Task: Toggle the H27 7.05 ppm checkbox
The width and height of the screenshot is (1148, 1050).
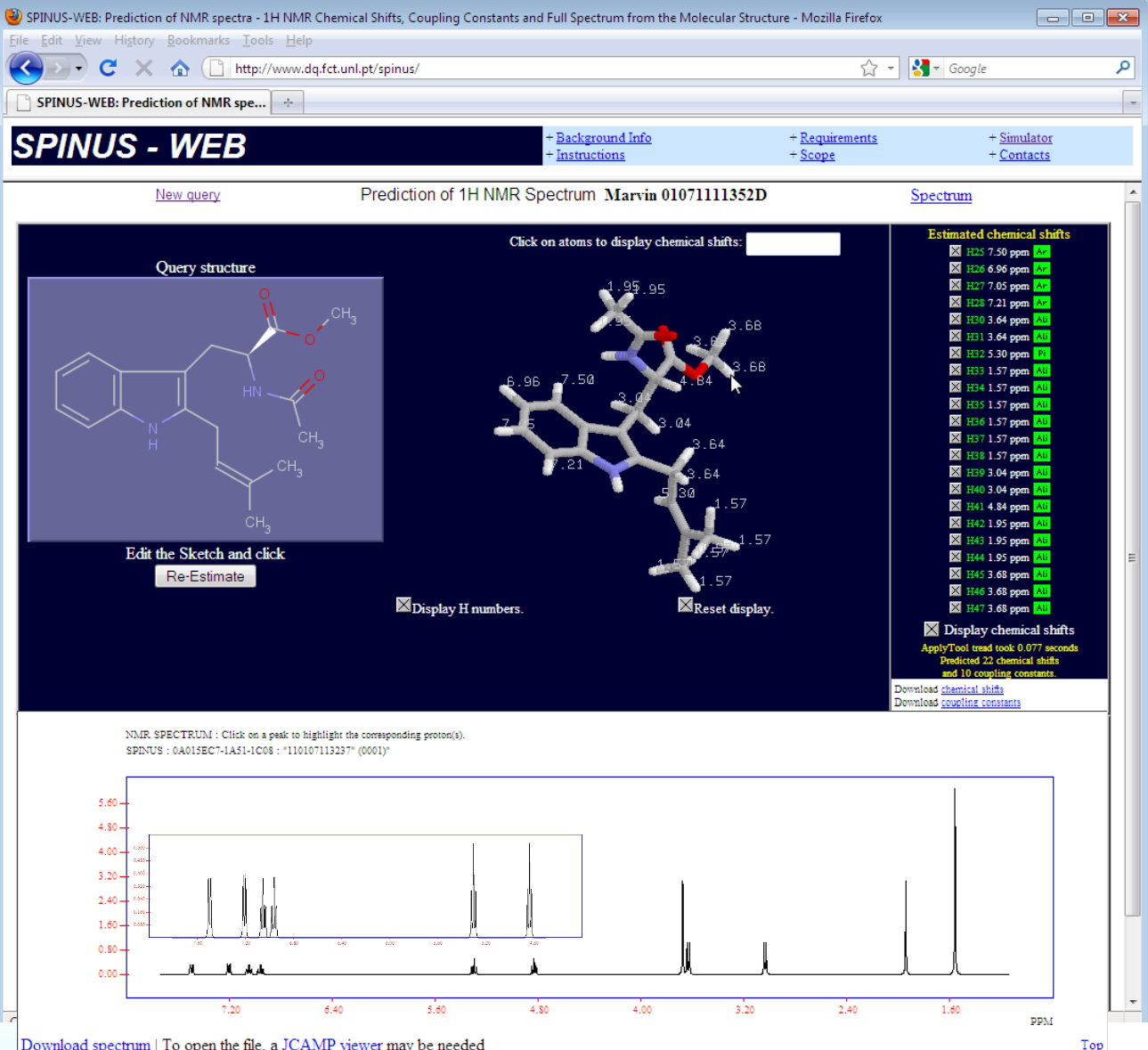Action: pos(956,286)
